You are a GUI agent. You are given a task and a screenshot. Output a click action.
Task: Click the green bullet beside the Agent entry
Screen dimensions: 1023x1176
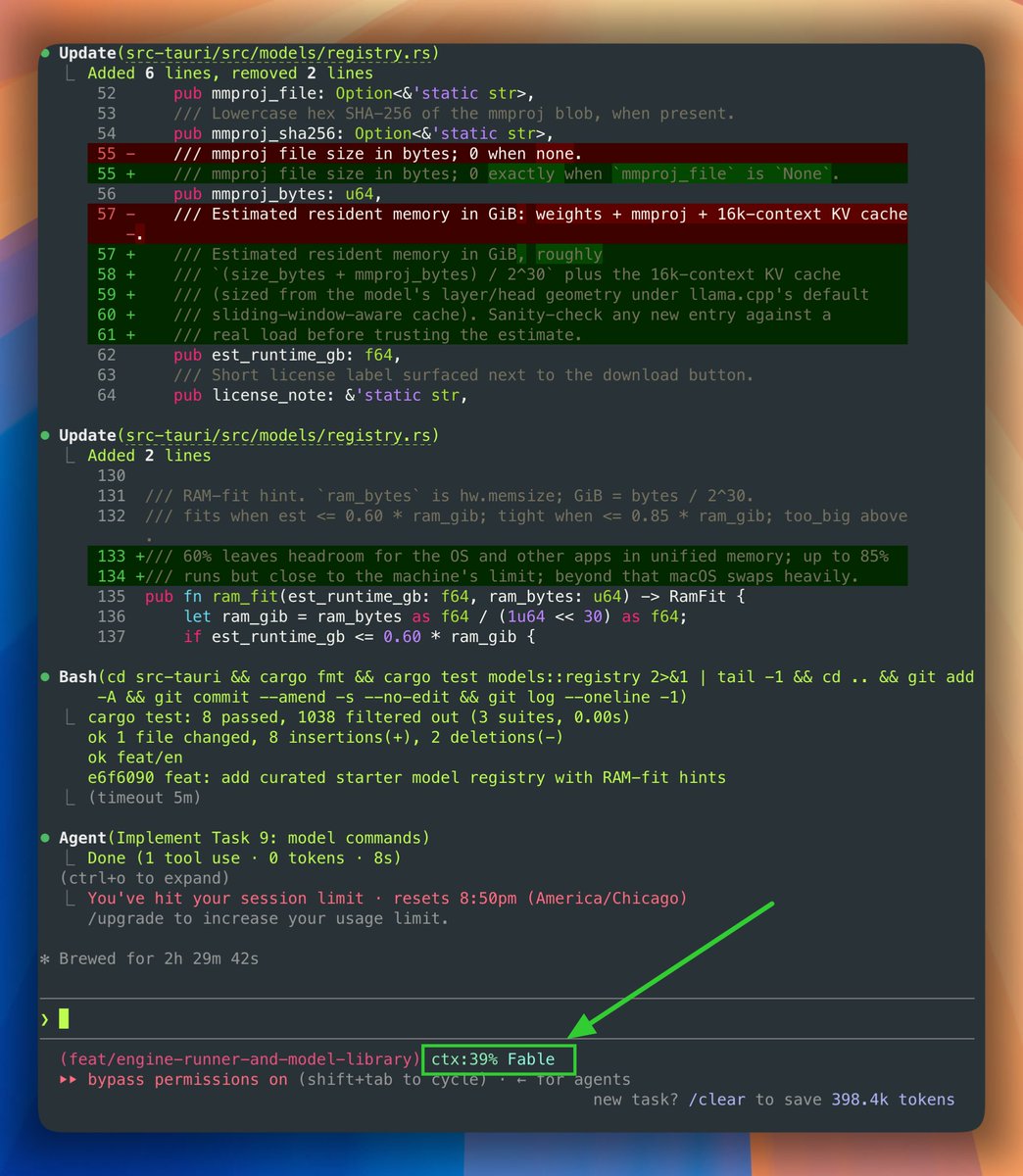45,838
